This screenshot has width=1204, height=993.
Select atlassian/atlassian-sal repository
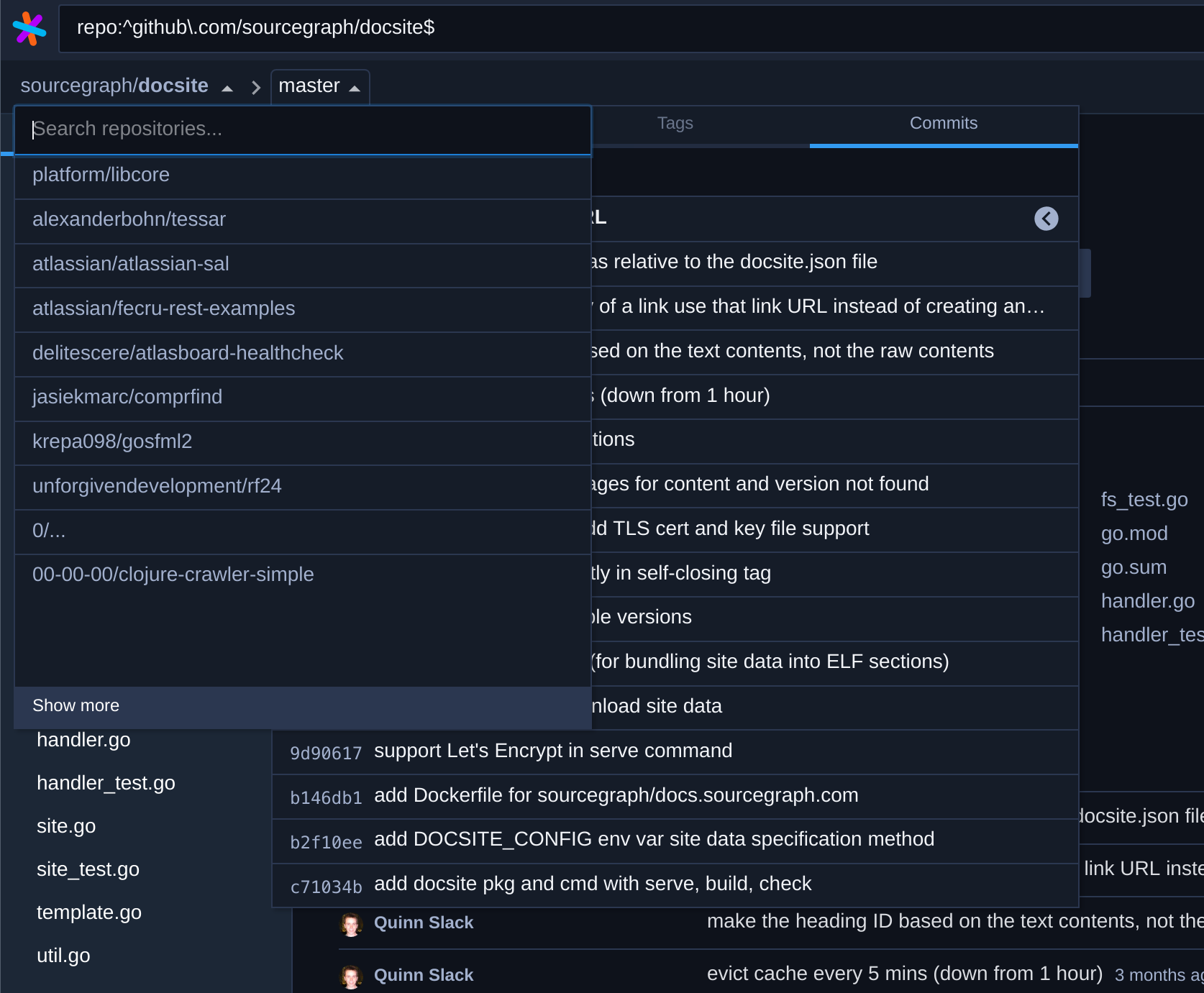(303, 265)
